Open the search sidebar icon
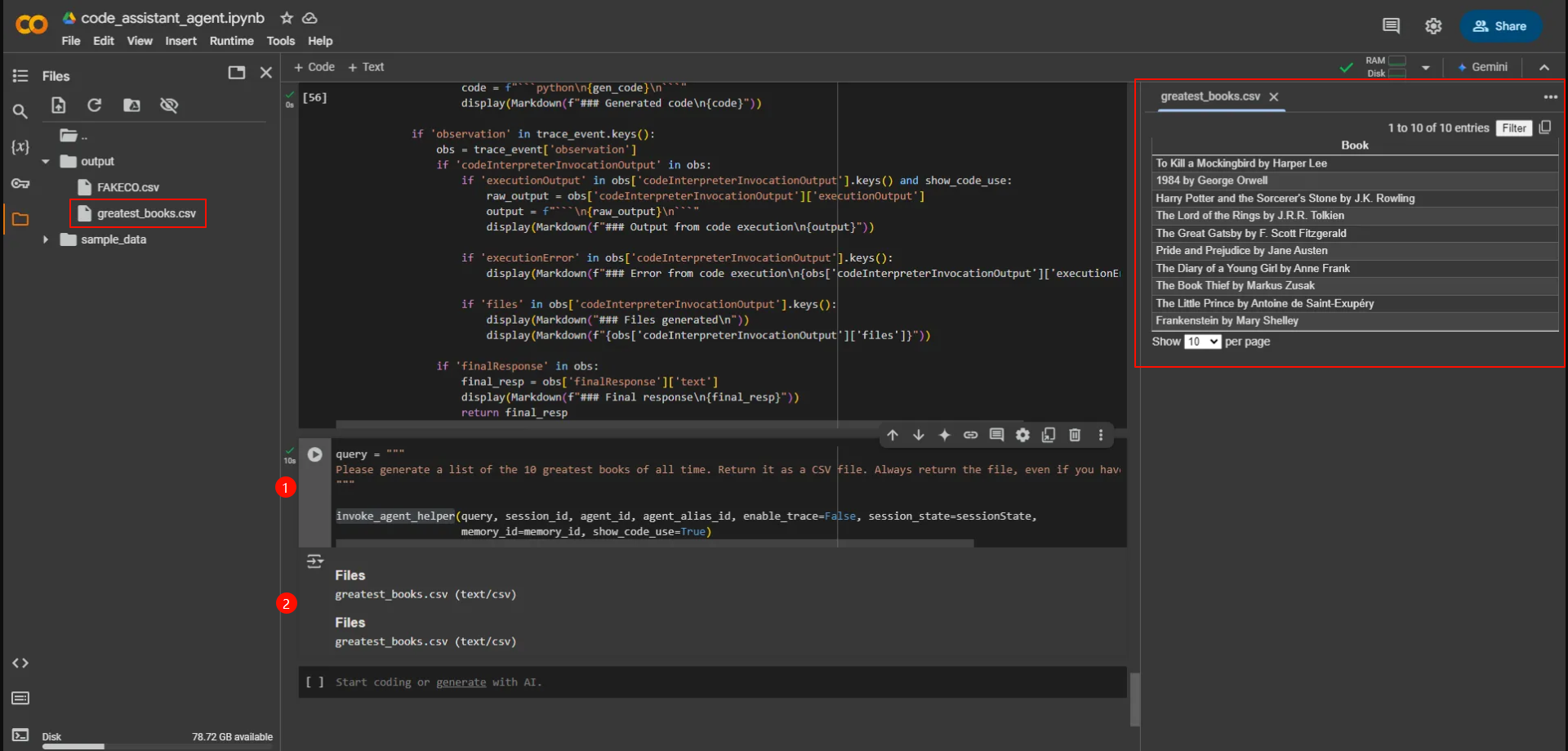 (20, 111)
